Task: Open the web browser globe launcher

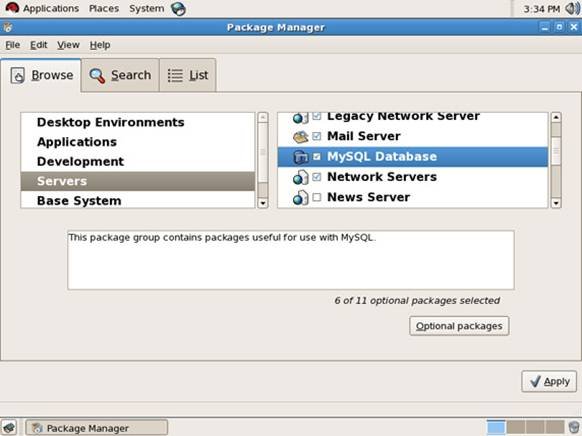Action: [178, 8]
